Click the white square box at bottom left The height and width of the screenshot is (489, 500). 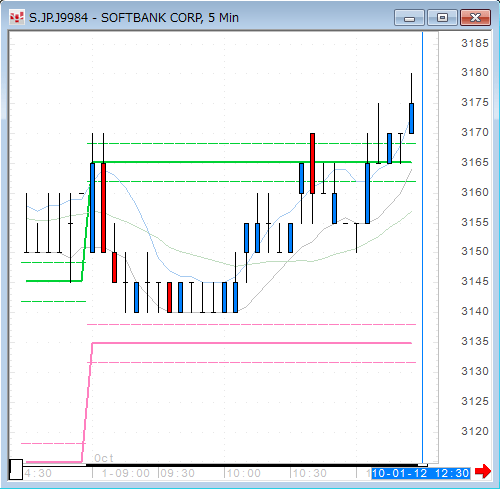pyautogui.click(x=16, y=469)
